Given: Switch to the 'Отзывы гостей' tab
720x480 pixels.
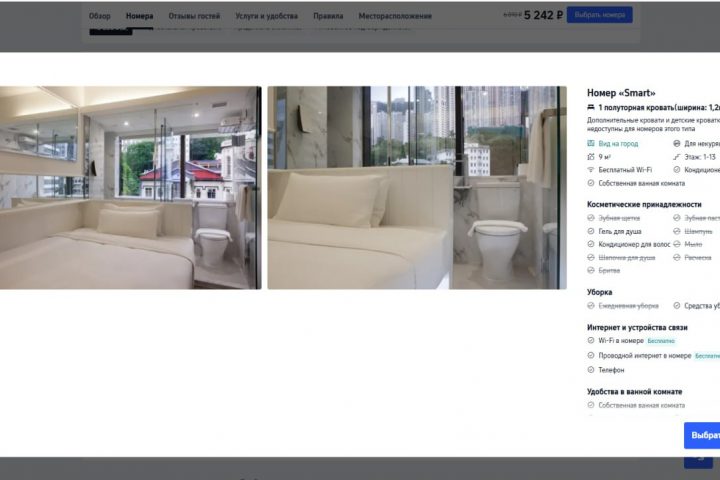Looking at the screenshot, I should pos(194,16).
